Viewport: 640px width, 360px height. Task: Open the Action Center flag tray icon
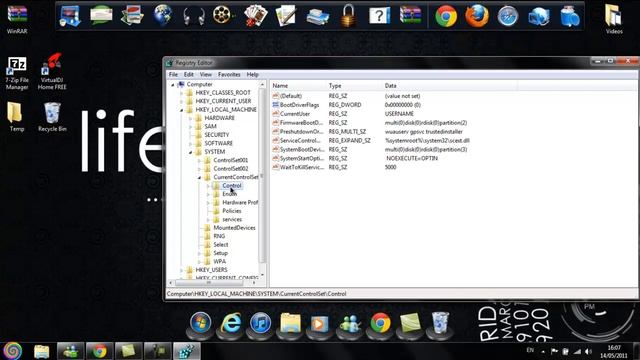click(x=554, y=351)
